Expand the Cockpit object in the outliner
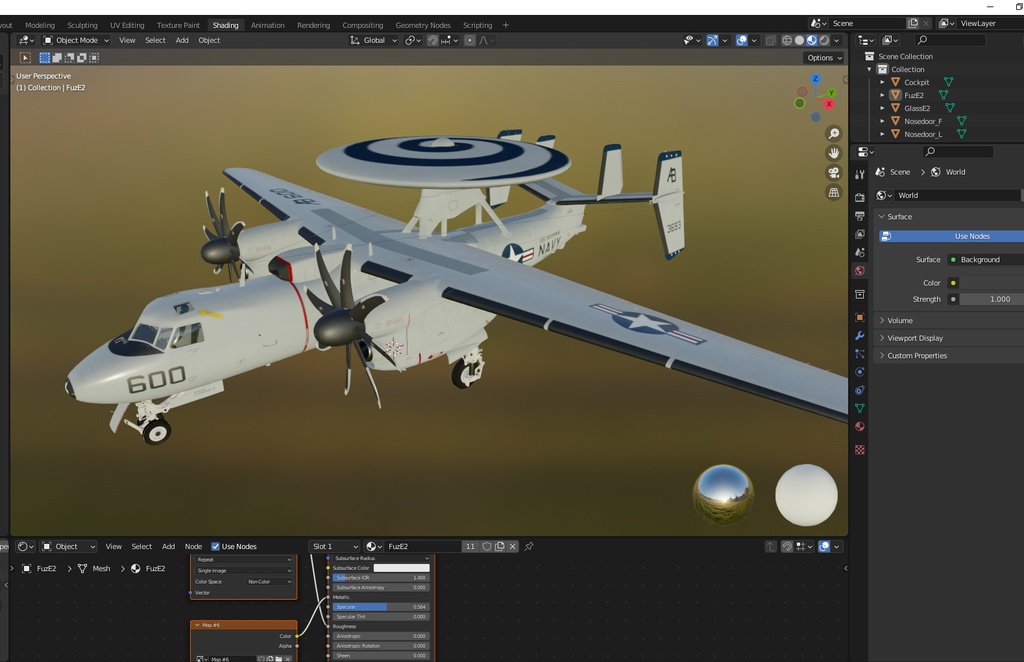Image resolution: width=1024 pixels, height=662 pixels. click(882, 82)
